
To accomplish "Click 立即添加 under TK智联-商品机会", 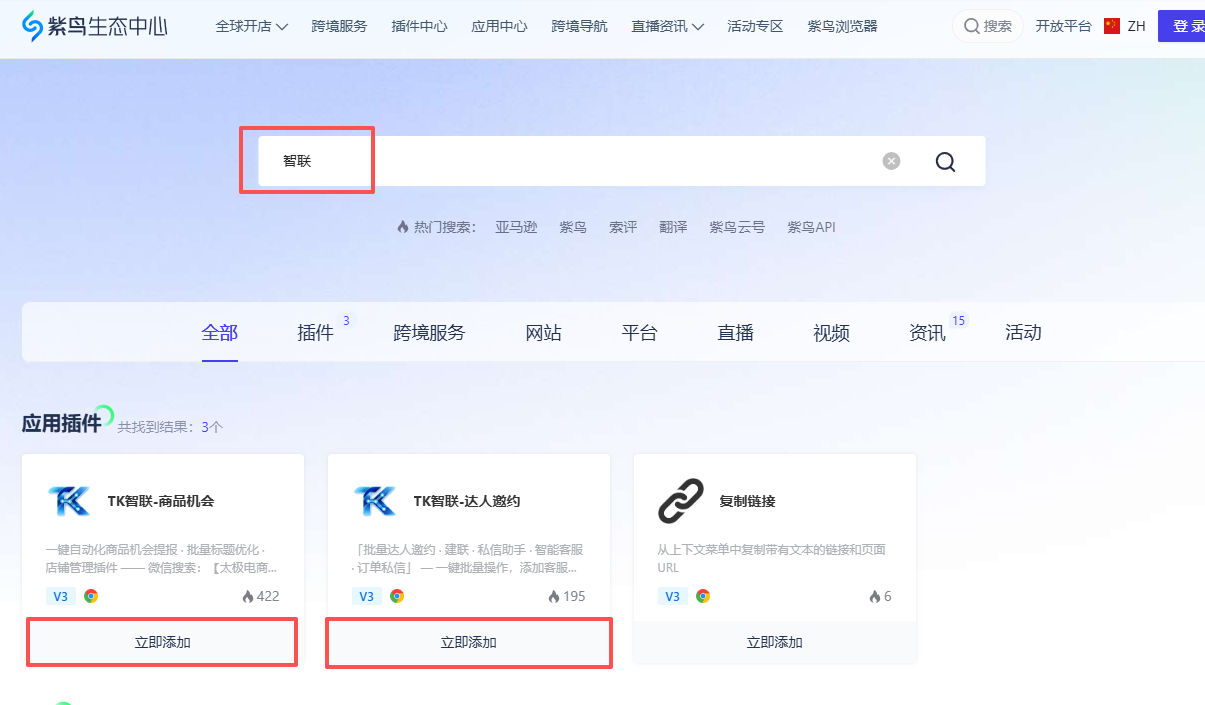I will pos(161,642).
